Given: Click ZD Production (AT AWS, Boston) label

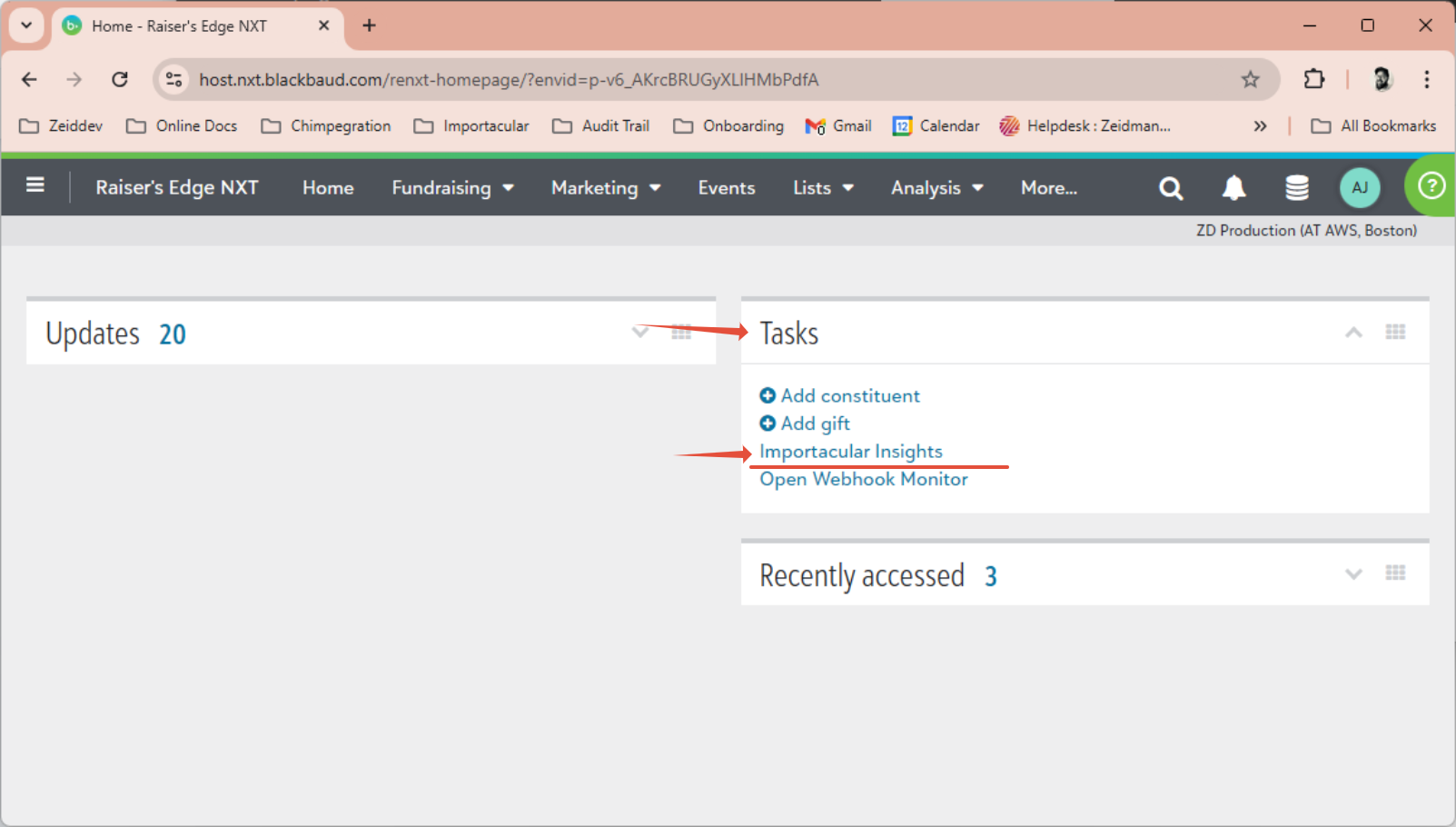Looking at the screenshot, I should coord(1306,231).
